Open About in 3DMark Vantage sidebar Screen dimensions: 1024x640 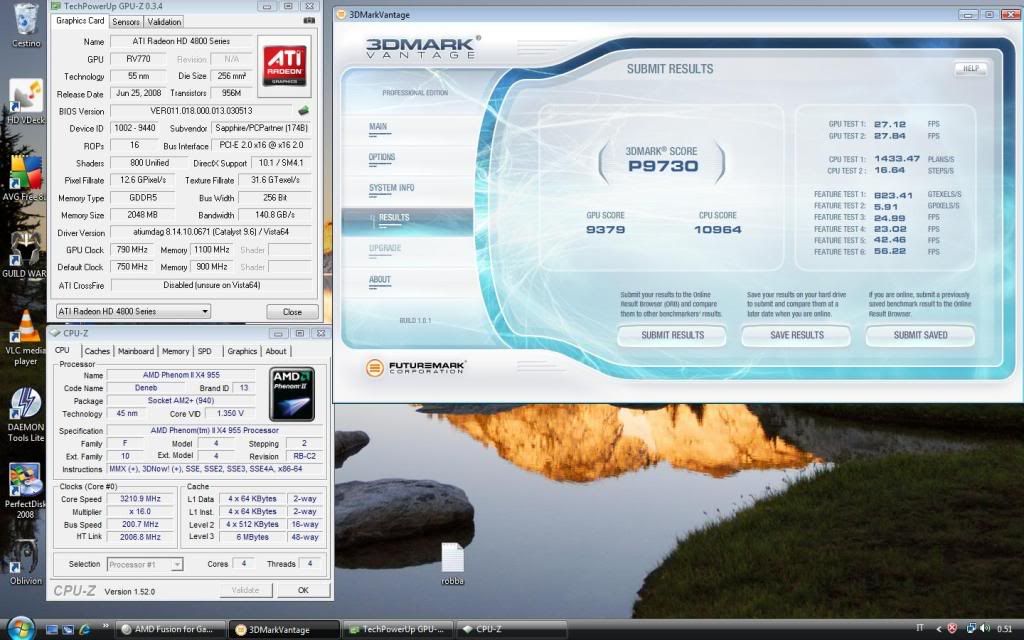coord(380,280)
